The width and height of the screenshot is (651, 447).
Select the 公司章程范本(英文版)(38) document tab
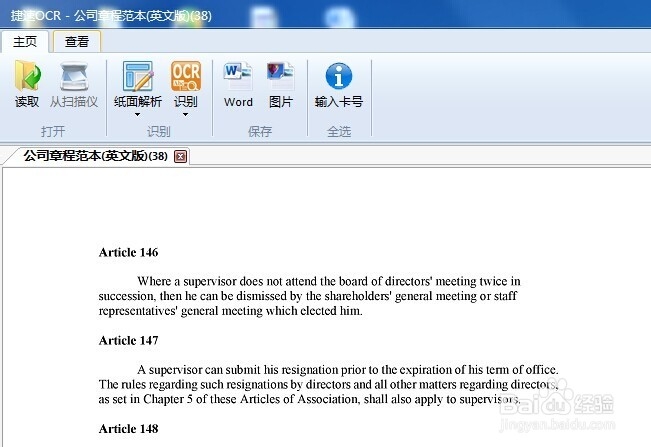pyautogui.click(x=95, y=156)
